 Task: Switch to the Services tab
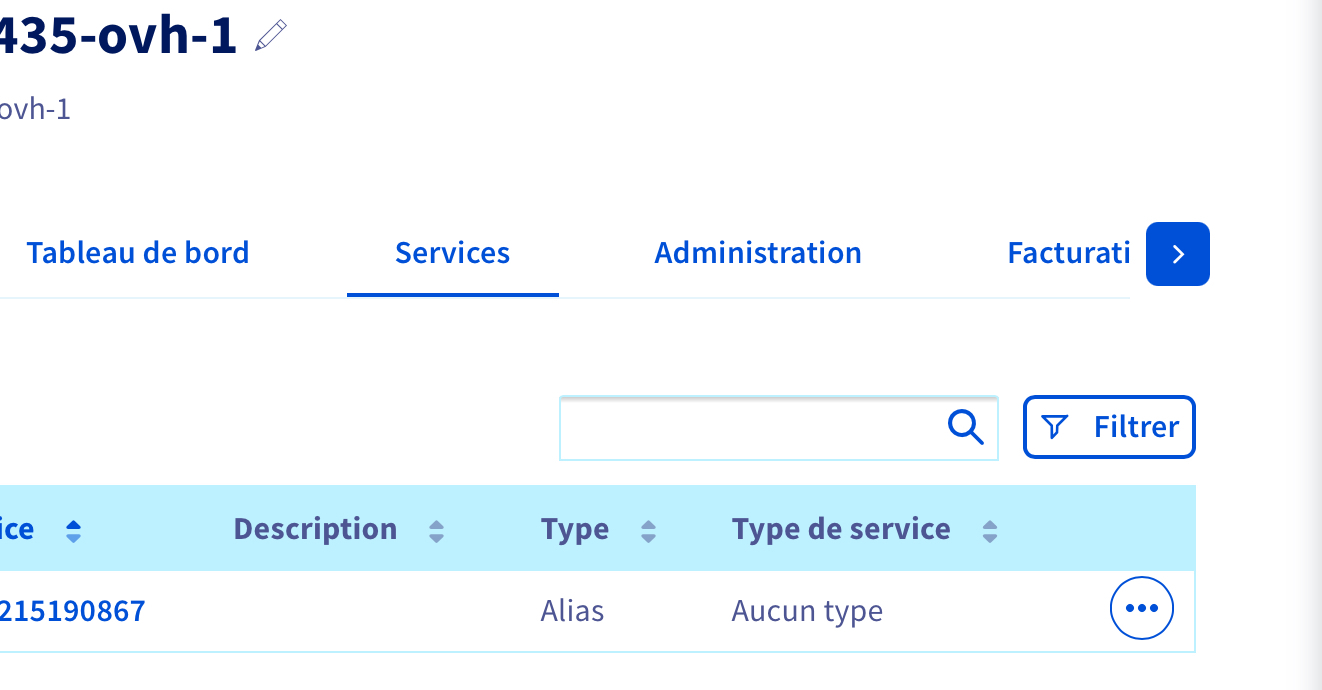(x=452, y=253)
